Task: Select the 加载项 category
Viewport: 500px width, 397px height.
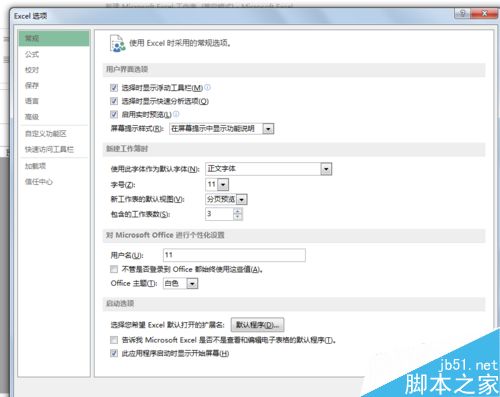Action: [54, 166]
